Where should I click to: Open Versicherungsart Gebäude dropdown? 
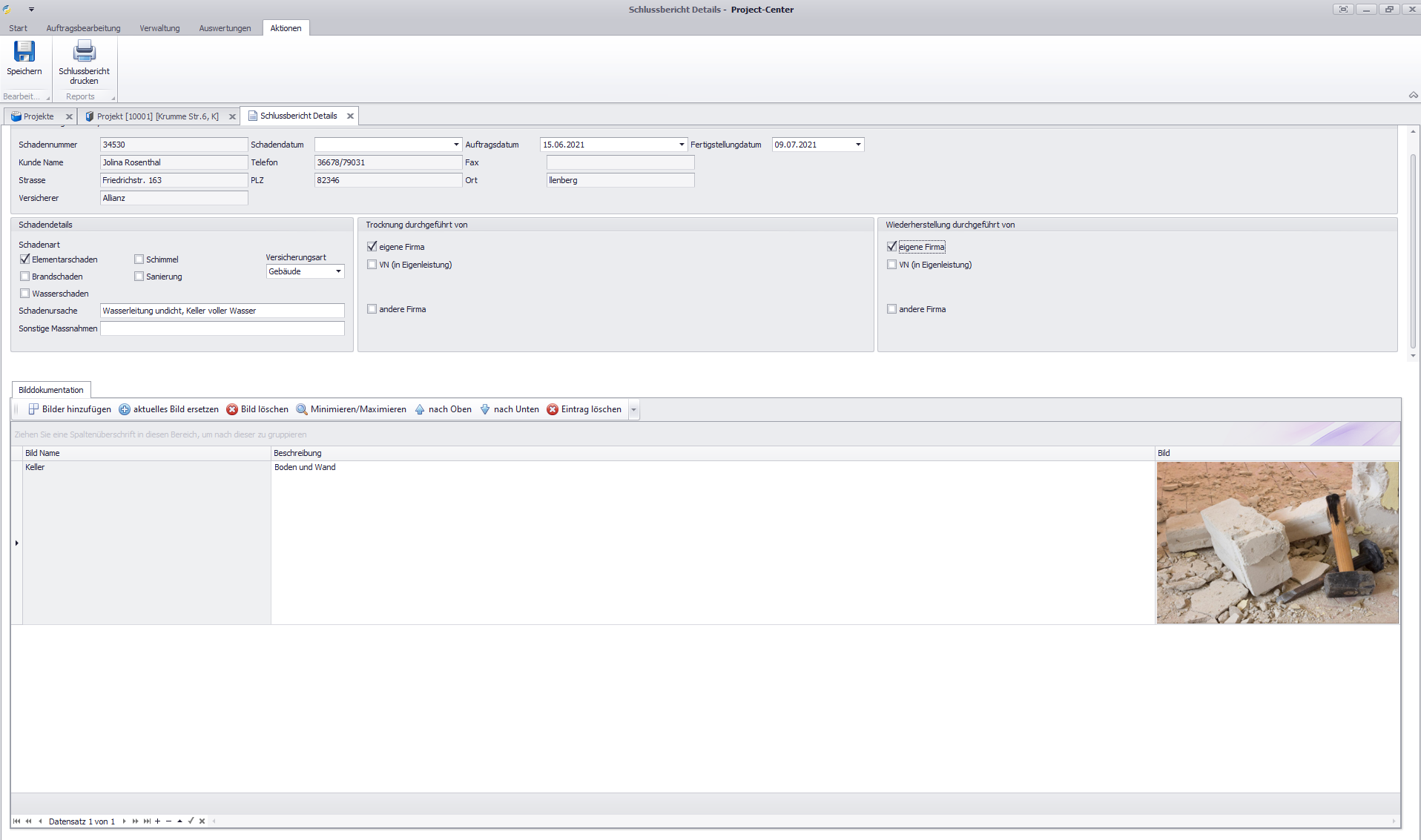coord(338,271)
